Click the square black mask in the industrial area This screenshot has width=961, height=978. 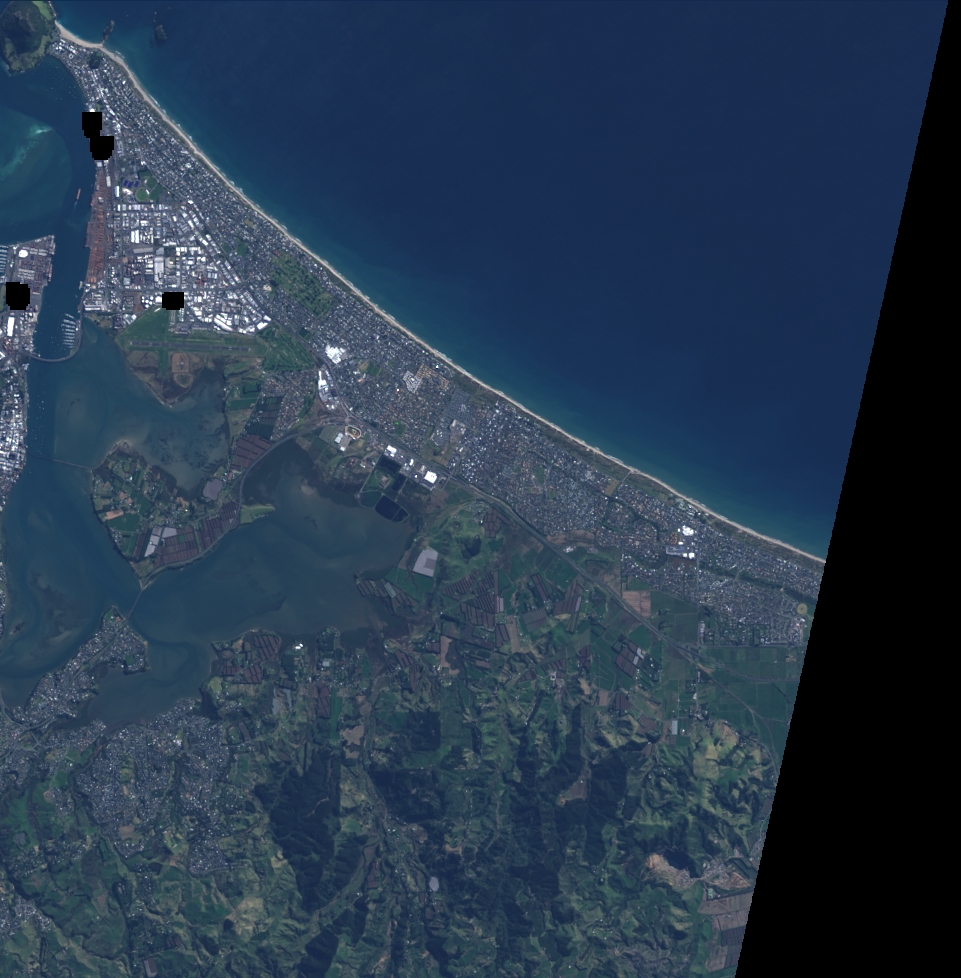[173, 300]
